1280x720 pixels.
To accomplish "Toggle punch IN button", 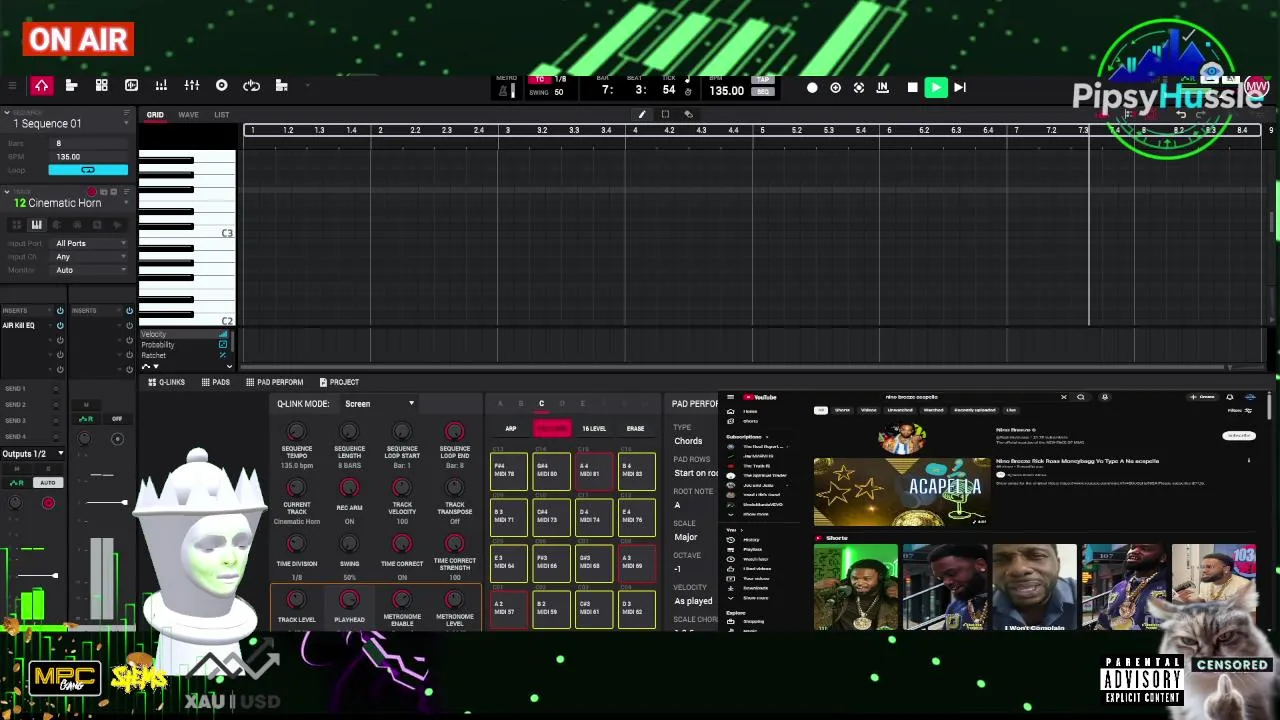I will click(x=882, y=88).
